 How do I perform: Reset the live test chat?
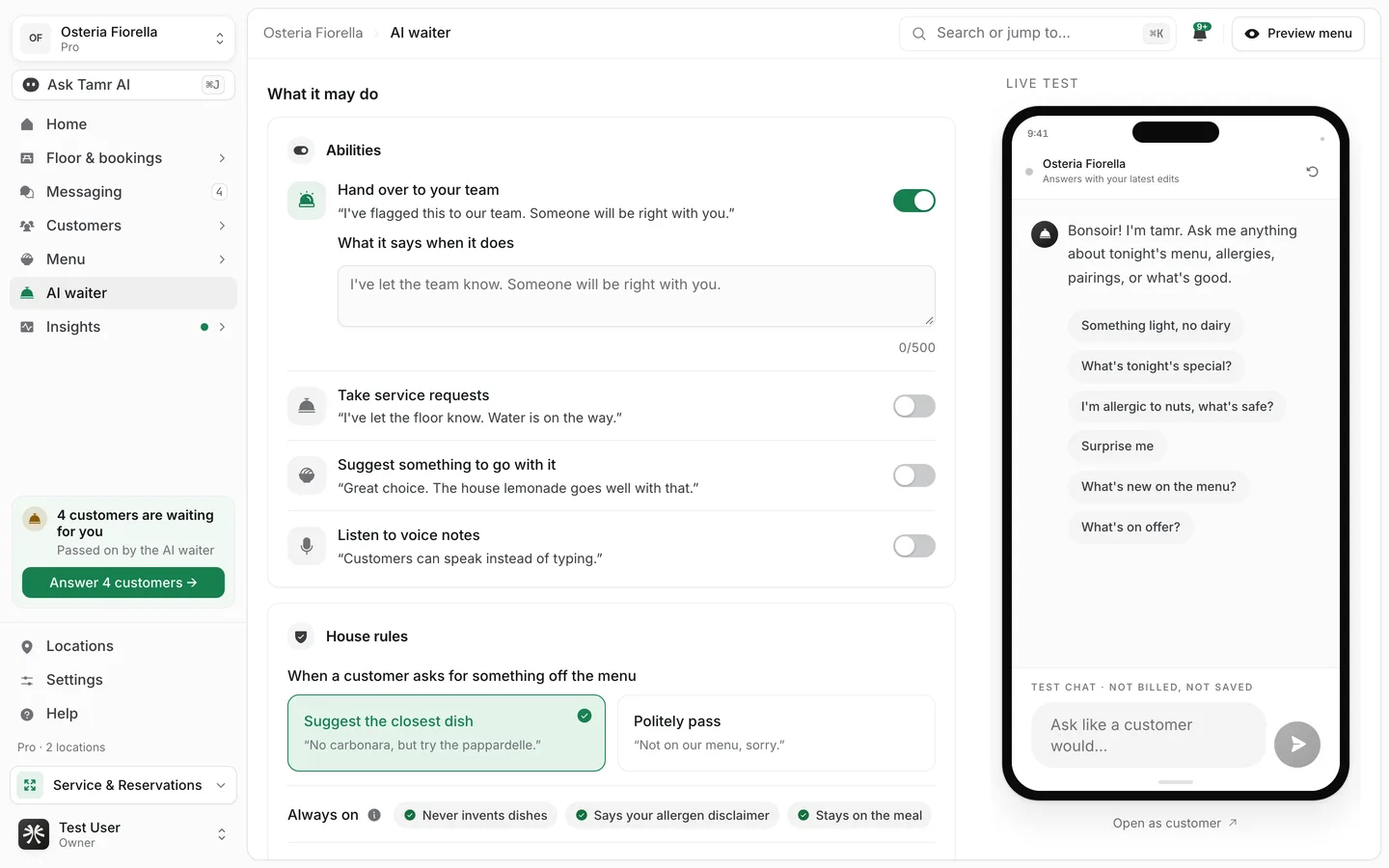pos(1312,172)
